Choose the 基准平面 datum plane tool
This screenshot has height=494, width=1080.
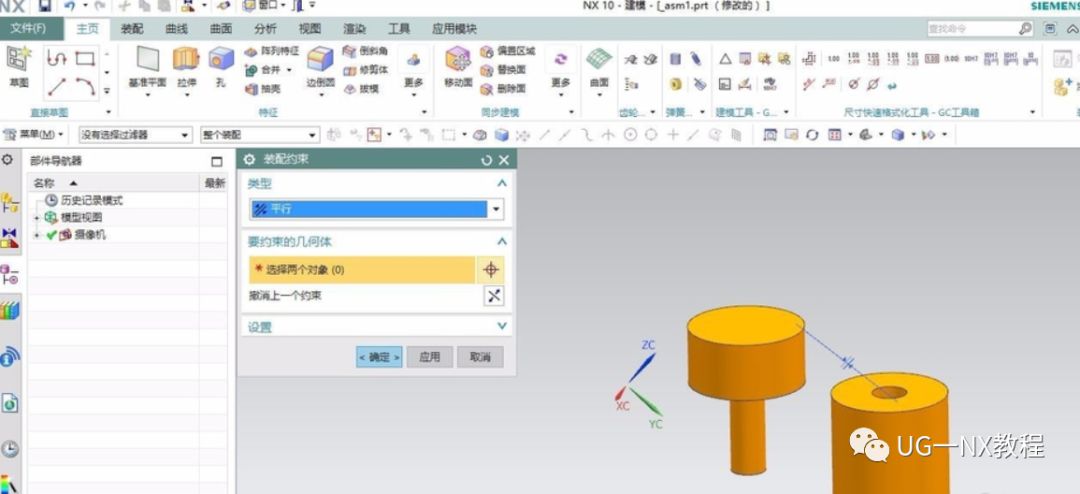point(147,69)
